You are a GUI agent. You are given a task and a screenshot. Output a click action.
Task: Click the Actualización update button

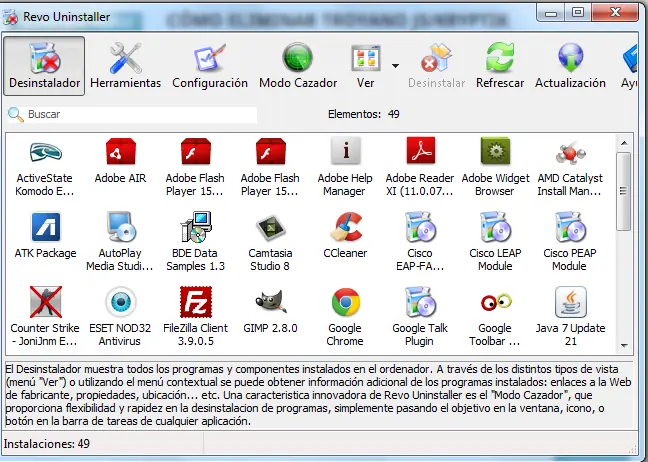[x=570, y=66]
